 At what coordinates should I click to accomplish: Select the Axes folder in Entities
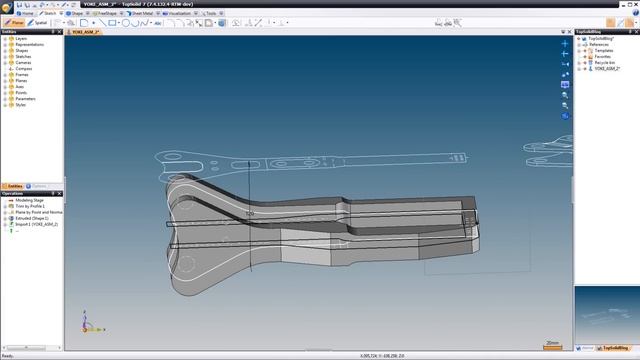[20, 87]
